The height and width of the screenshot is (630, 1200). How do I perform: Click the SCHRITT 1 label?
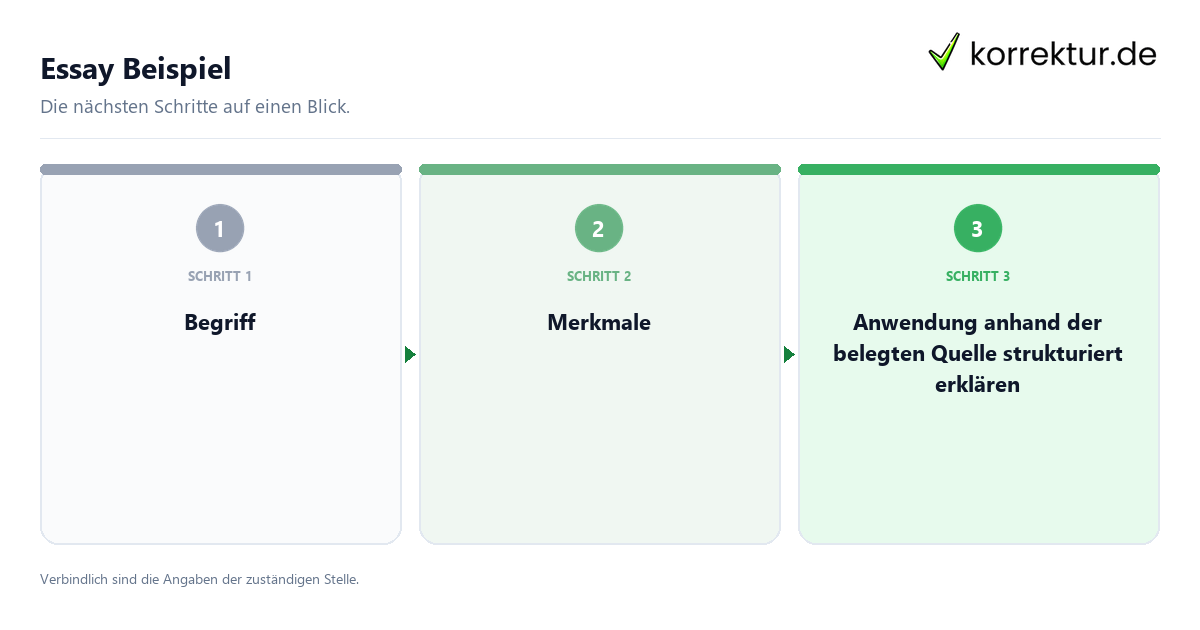pos(220,276)
